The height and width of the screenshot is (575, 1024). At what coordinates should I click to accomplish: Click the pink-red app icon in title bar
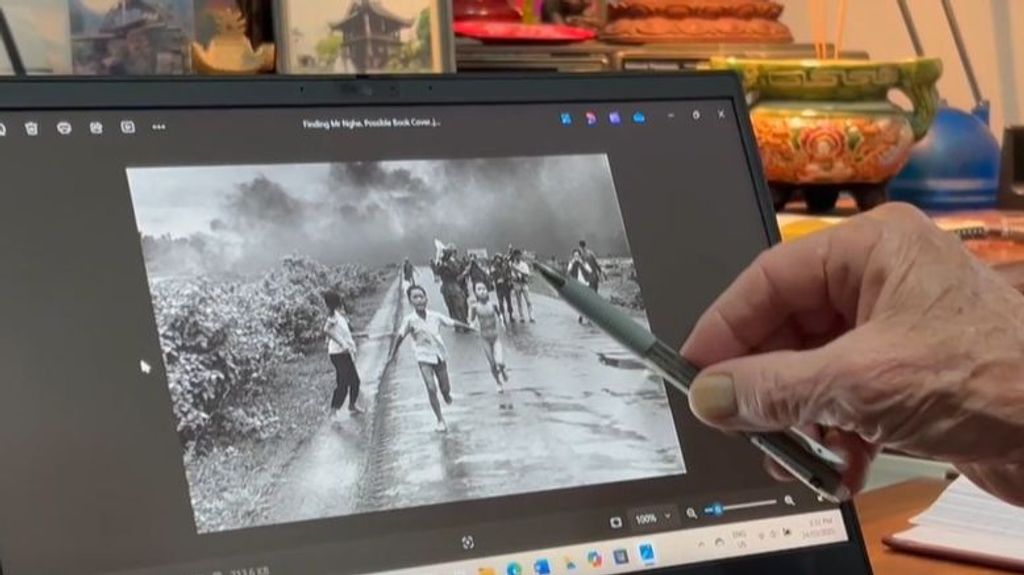tap(590, 118)
